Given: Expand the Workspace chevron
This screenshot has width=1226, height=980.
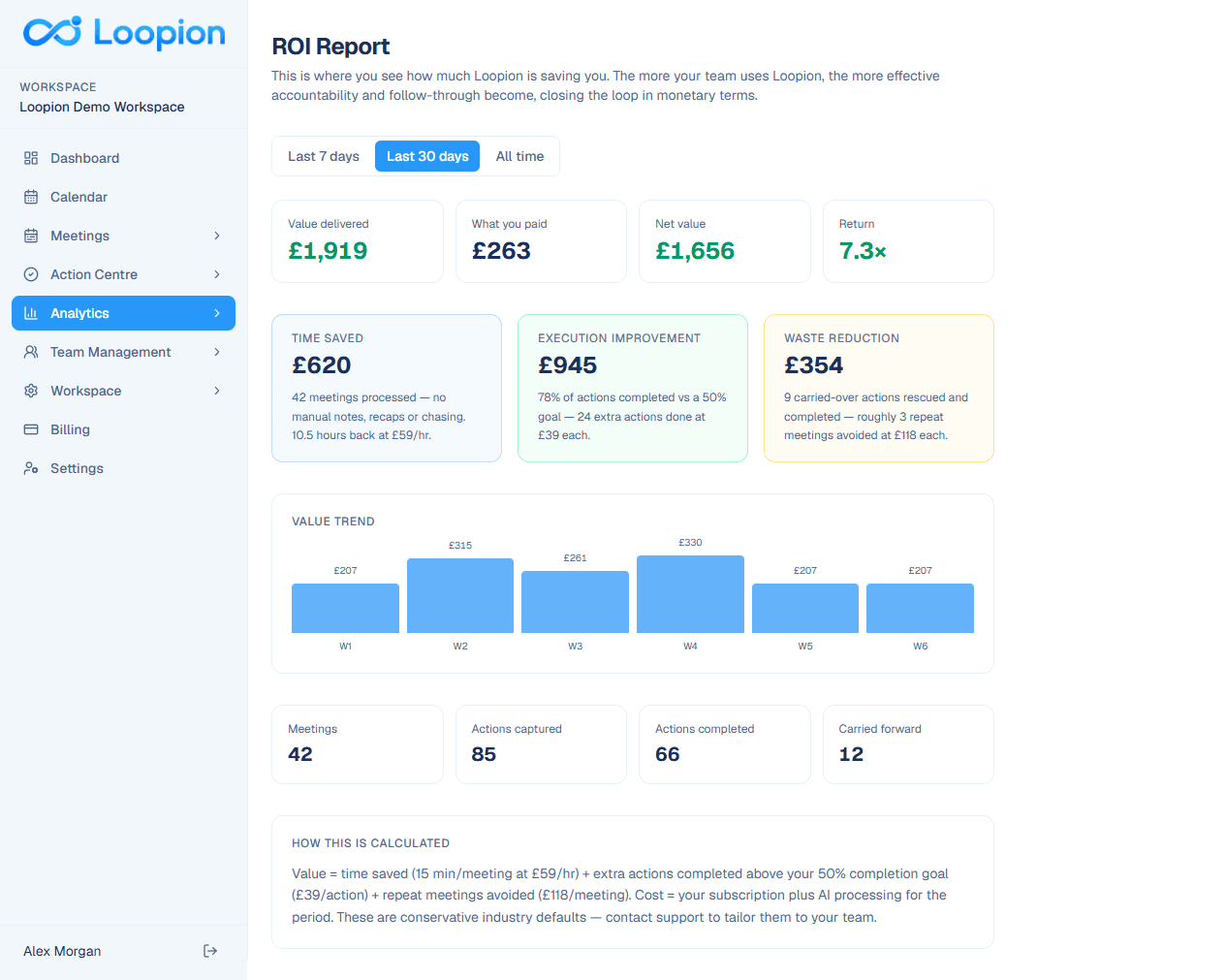Looking at the screenshot, I should 217,391.
